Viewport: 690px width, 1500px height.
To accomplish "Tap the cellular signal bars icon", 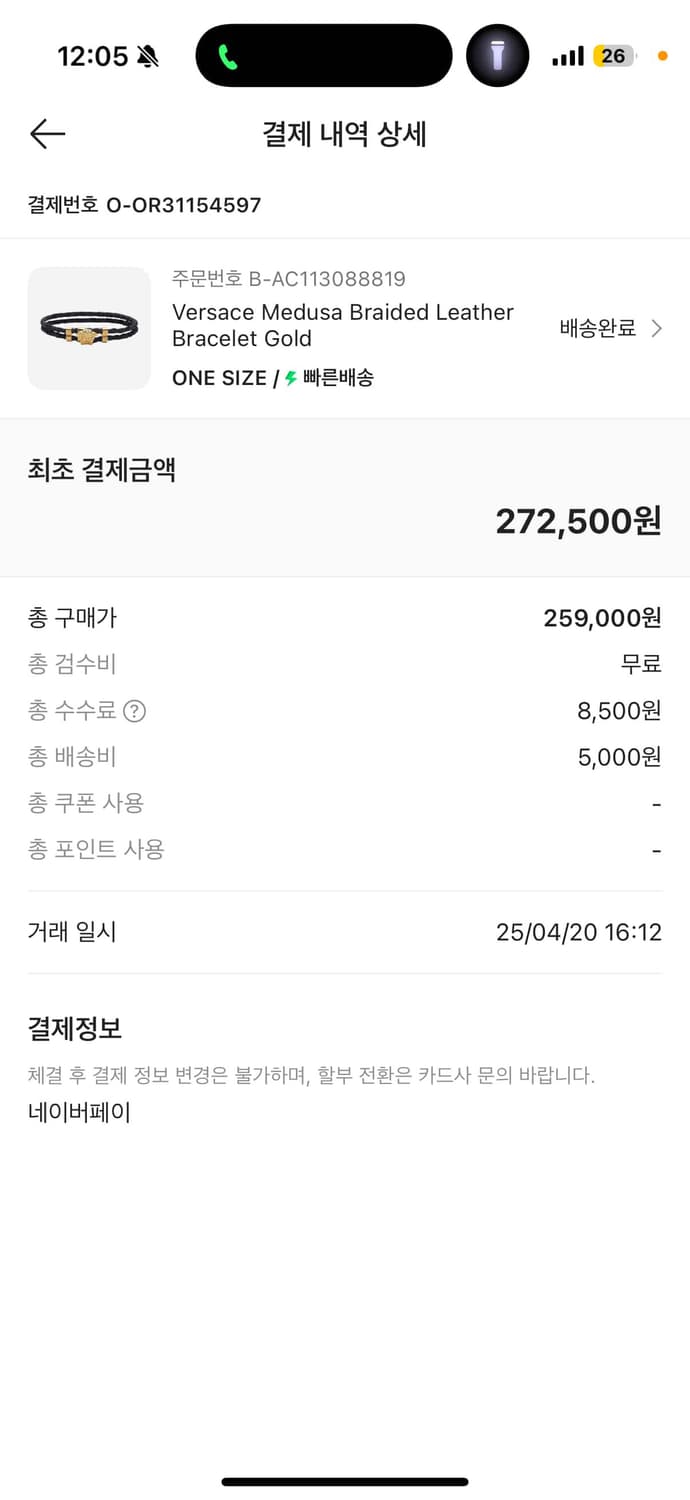I will tap(567, 57).
